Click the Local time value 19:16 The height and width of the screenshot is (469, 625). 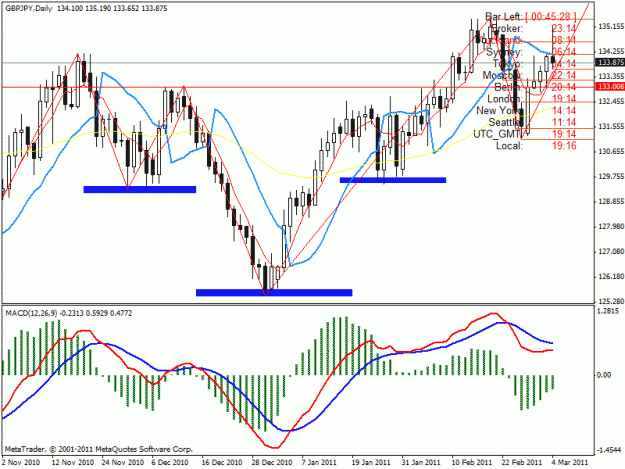pyautogui.click(x=564, y=146)
